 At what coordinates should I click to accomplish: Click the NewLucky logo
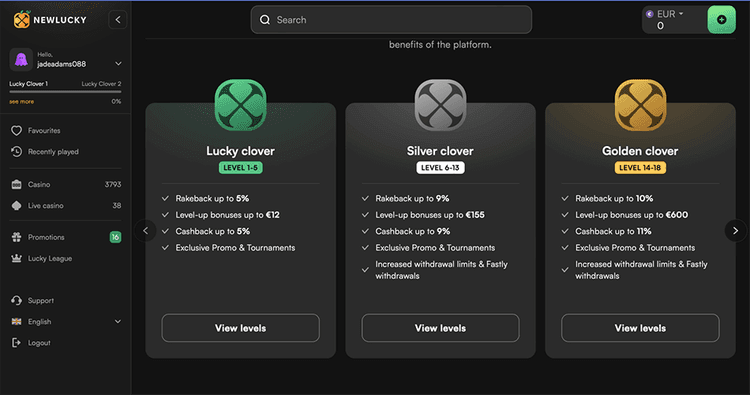(50, 20)
